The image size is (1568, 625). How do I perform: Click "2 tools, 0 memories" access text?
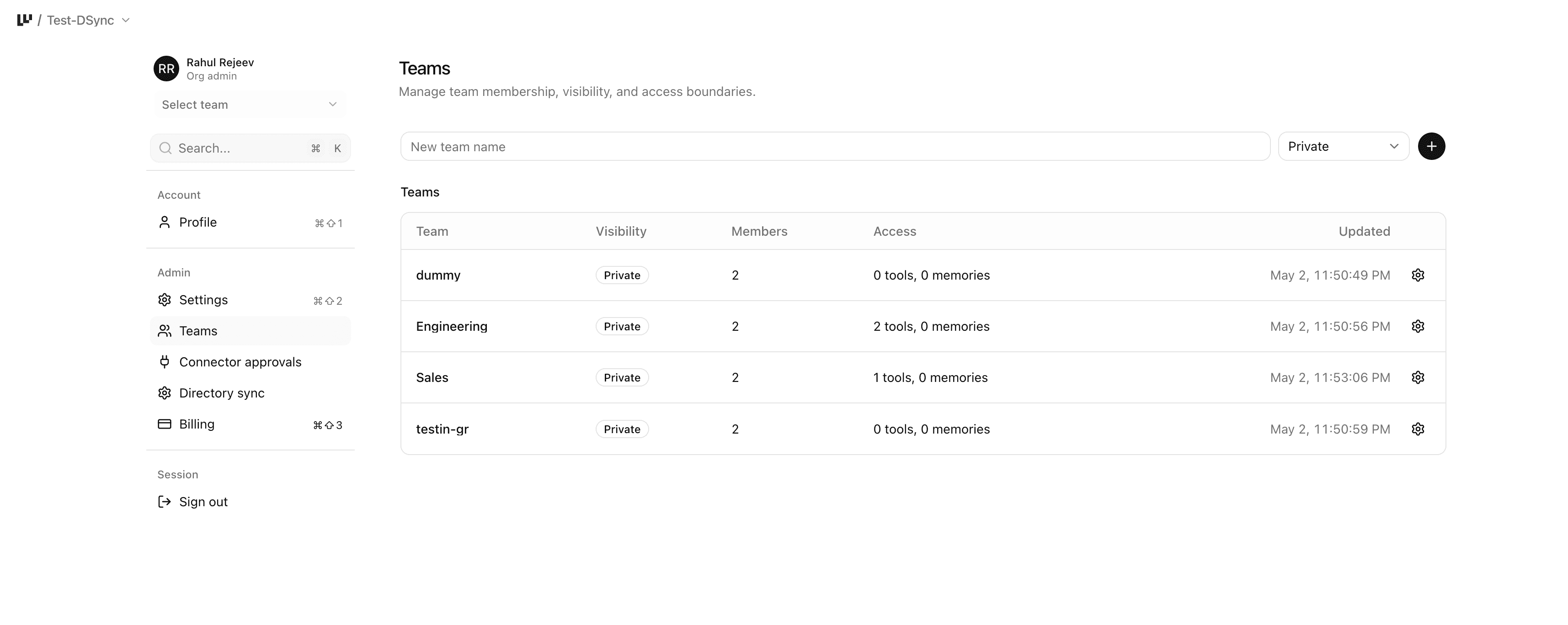coord(931,326)
